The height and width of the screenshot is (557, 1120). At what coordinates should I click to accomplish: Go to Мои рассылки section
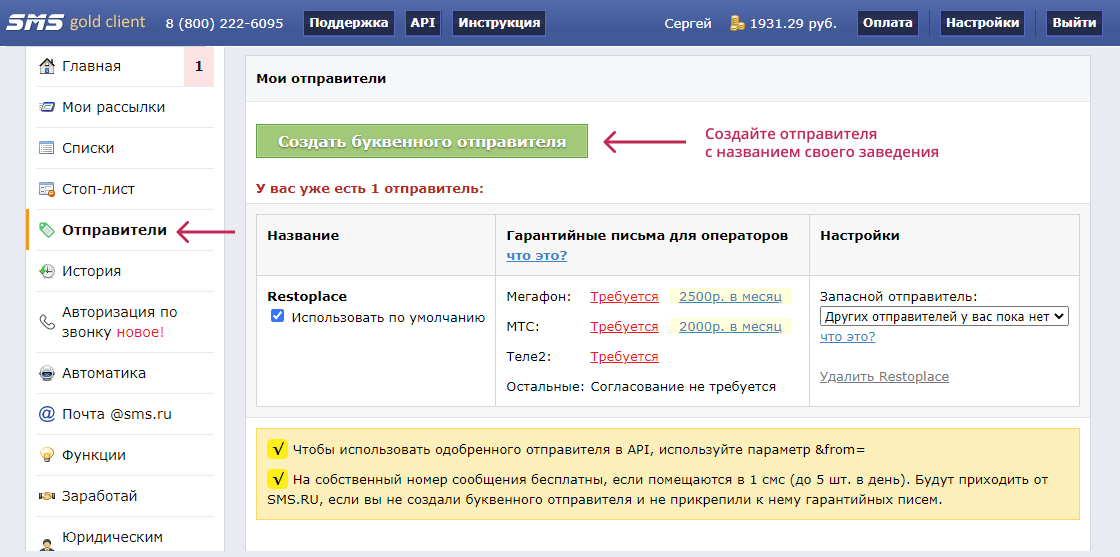[114, 107]
